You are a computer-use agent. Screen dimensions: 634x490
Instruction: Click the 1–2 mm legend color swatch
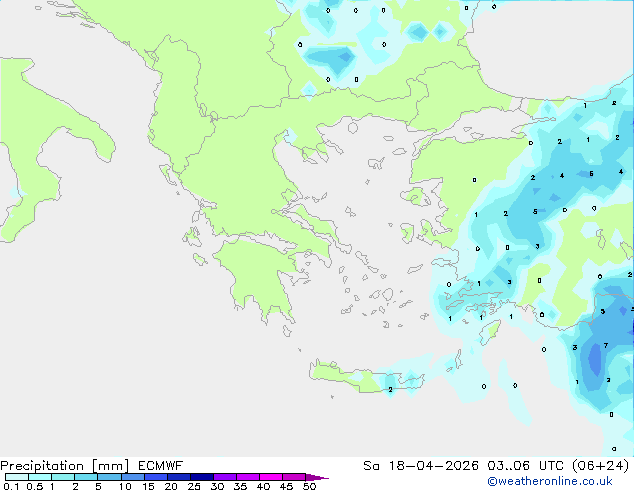(63, 477)
